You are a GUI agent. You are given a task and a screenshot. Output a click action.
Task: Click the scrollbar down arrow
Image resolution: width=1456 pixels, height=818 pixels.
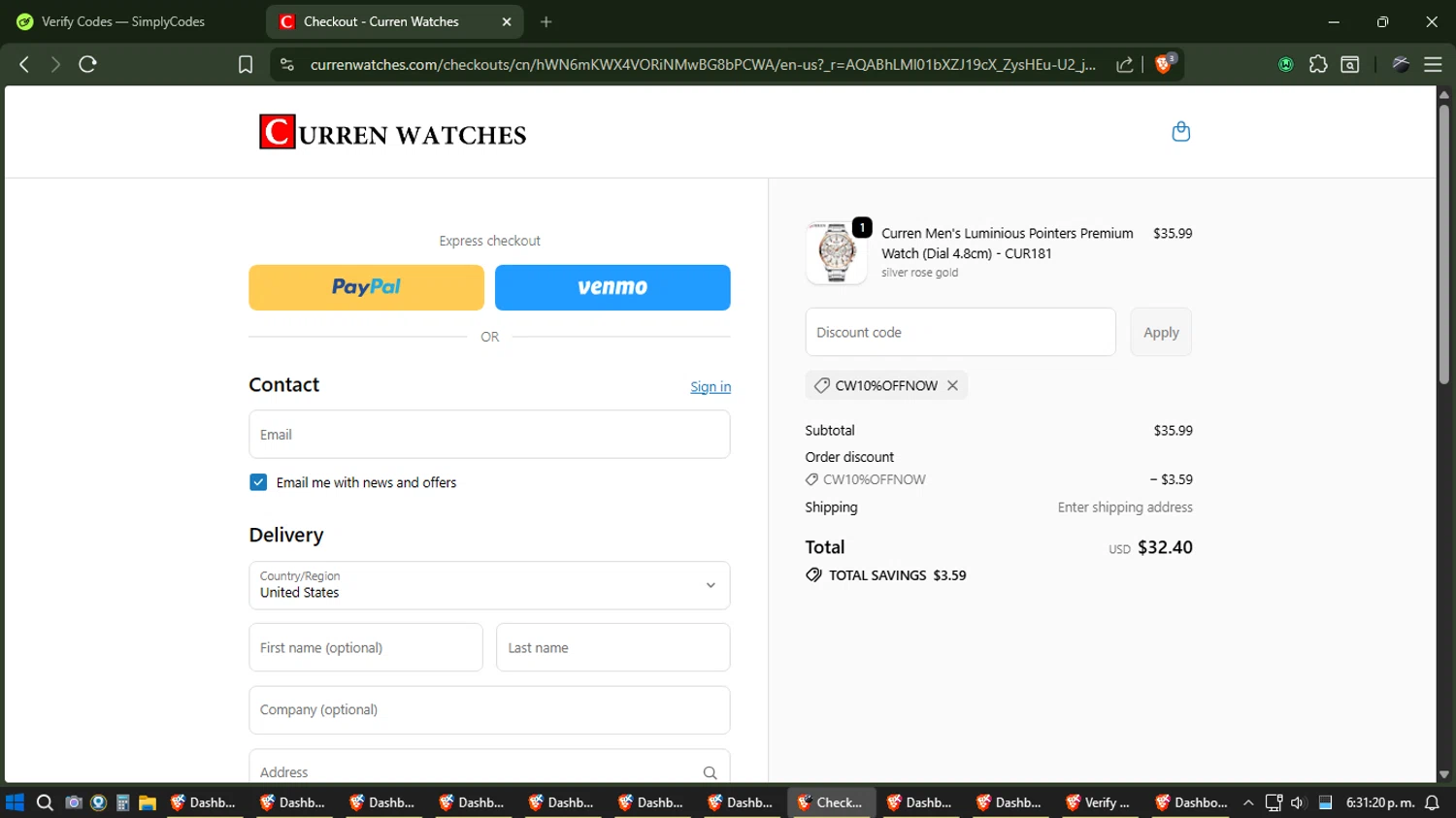pyautogui.click(x=1443, y=774)
